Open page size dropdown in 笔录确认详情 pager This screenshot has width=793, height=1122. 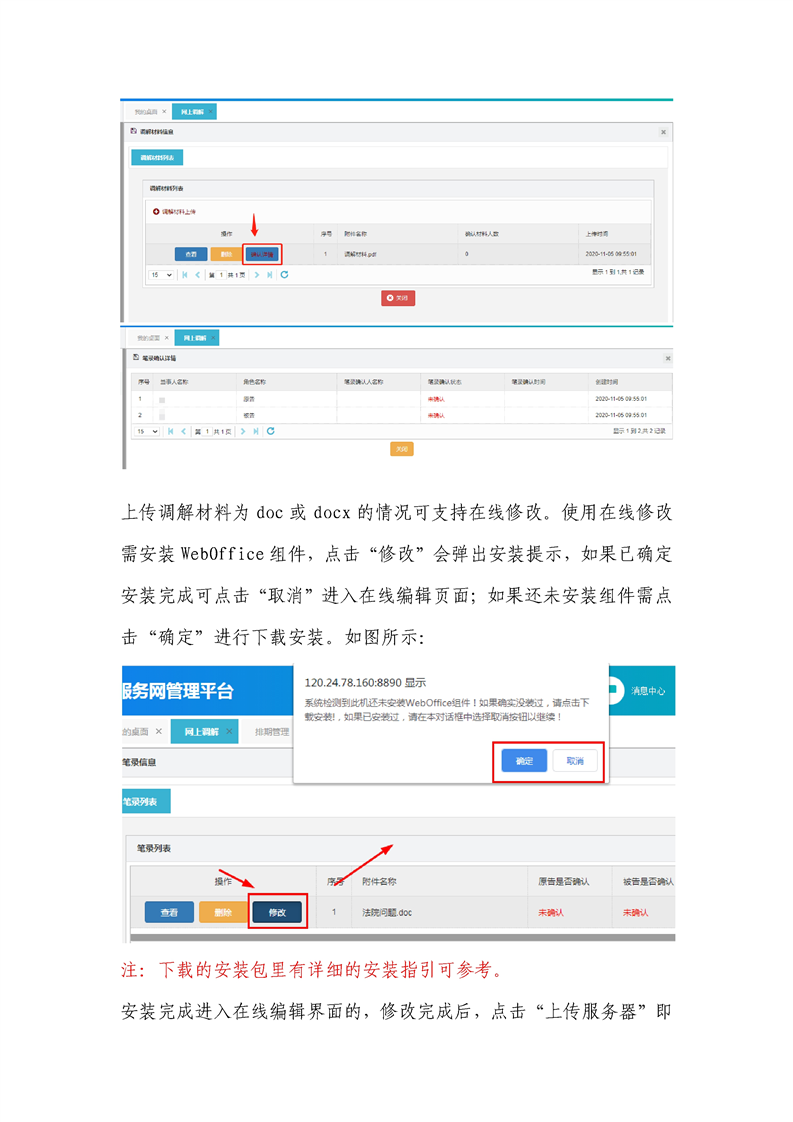click(x=147, y=431)
